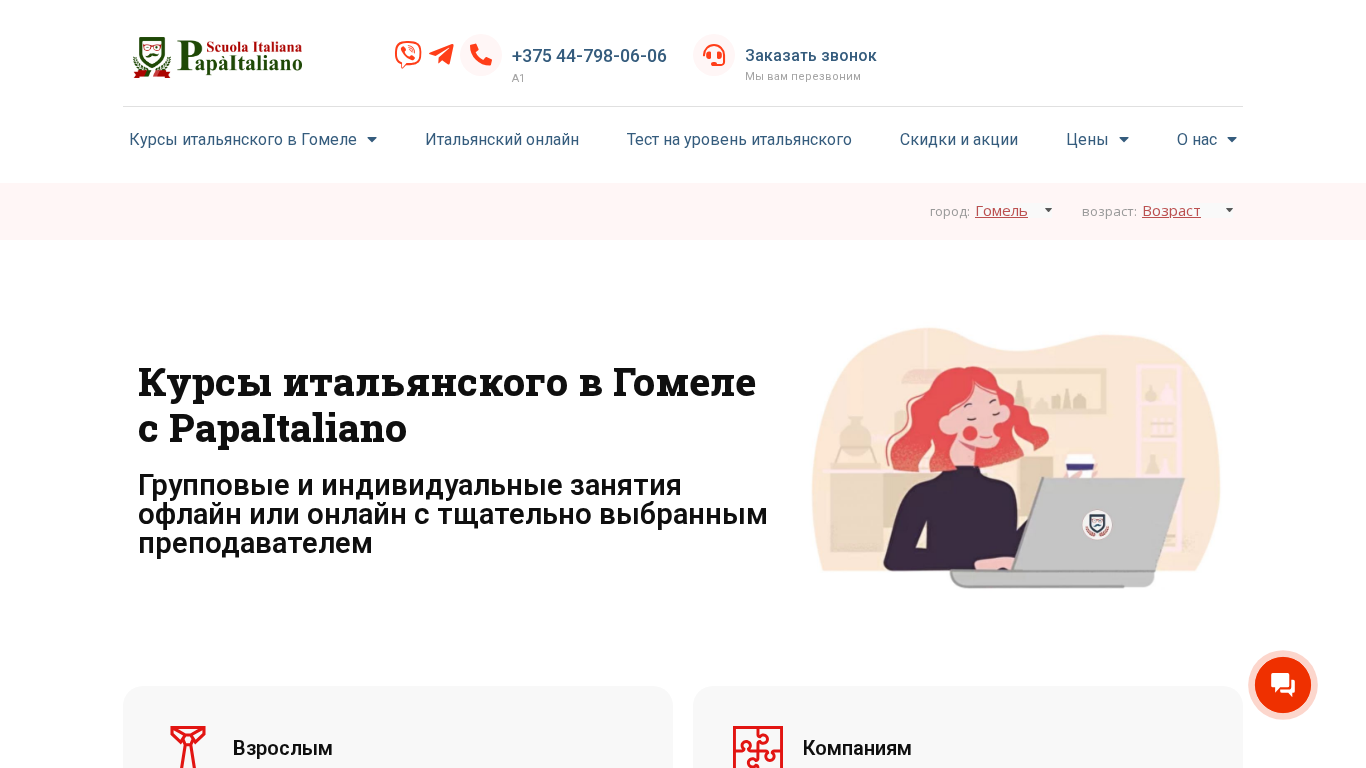Click the puzzle icon for Компаниям
The height and width of the screenshot is (768, 1366).
tap(758, 747)
